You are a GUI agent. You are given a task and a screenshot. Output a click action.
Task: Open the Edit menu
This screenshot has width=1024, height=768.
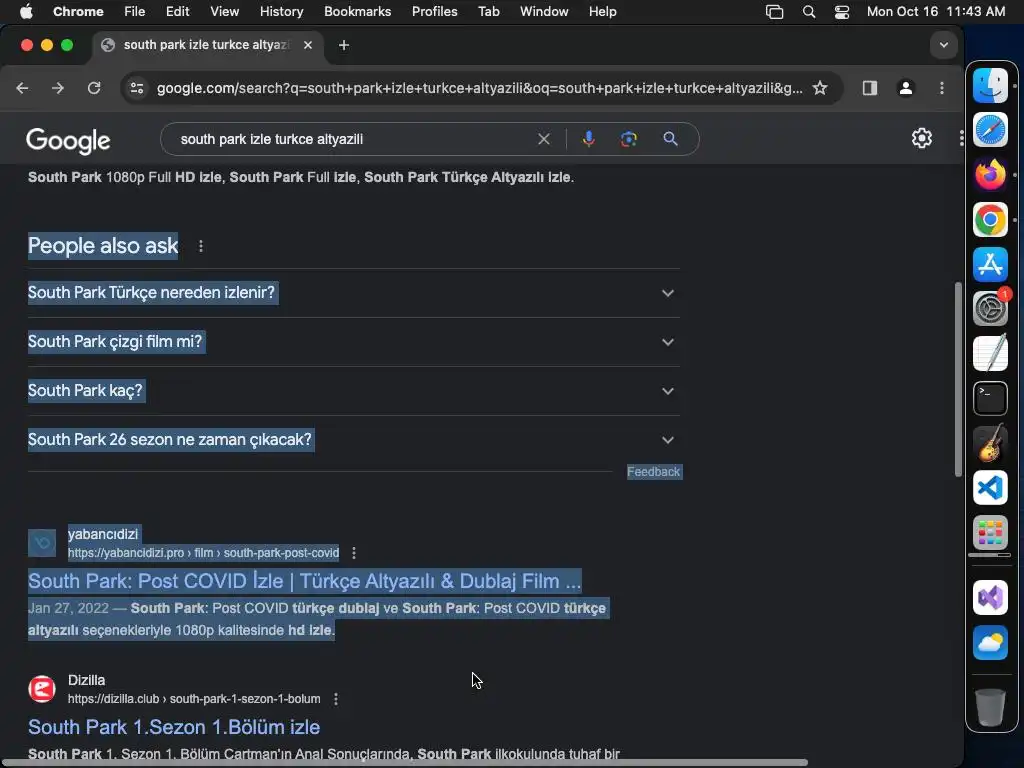[x=177, y=12]
